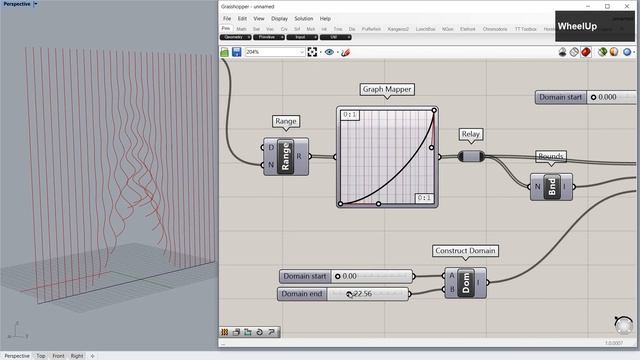The width and height of the screenshot is (640, 360).
Task: Click the first orange icon in bottom-left widget
Action: point(224,332)
